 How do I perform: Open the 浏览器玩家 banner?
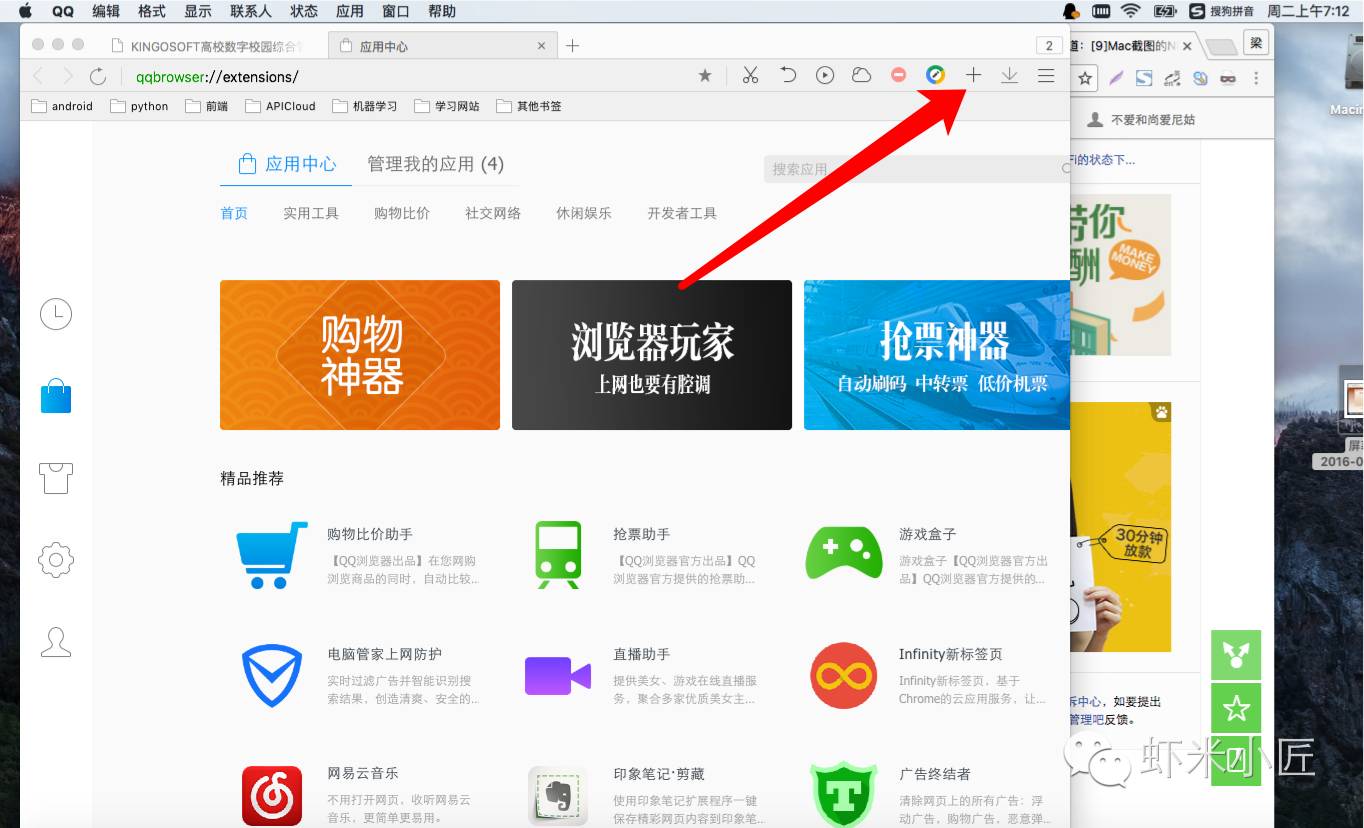(651, 355)
